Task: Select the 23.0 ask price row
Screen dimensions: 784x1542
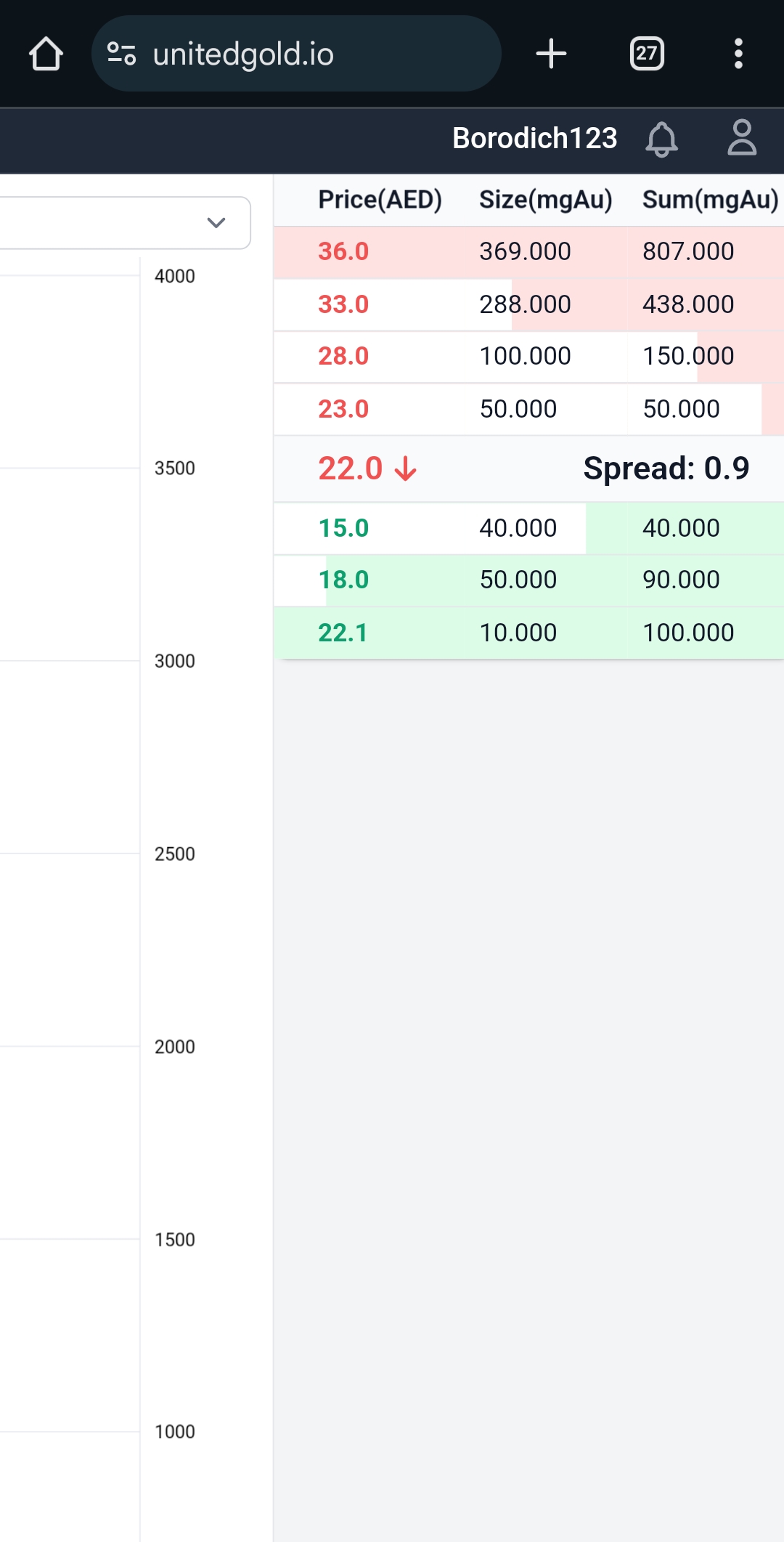Action: tap(528, 409)
